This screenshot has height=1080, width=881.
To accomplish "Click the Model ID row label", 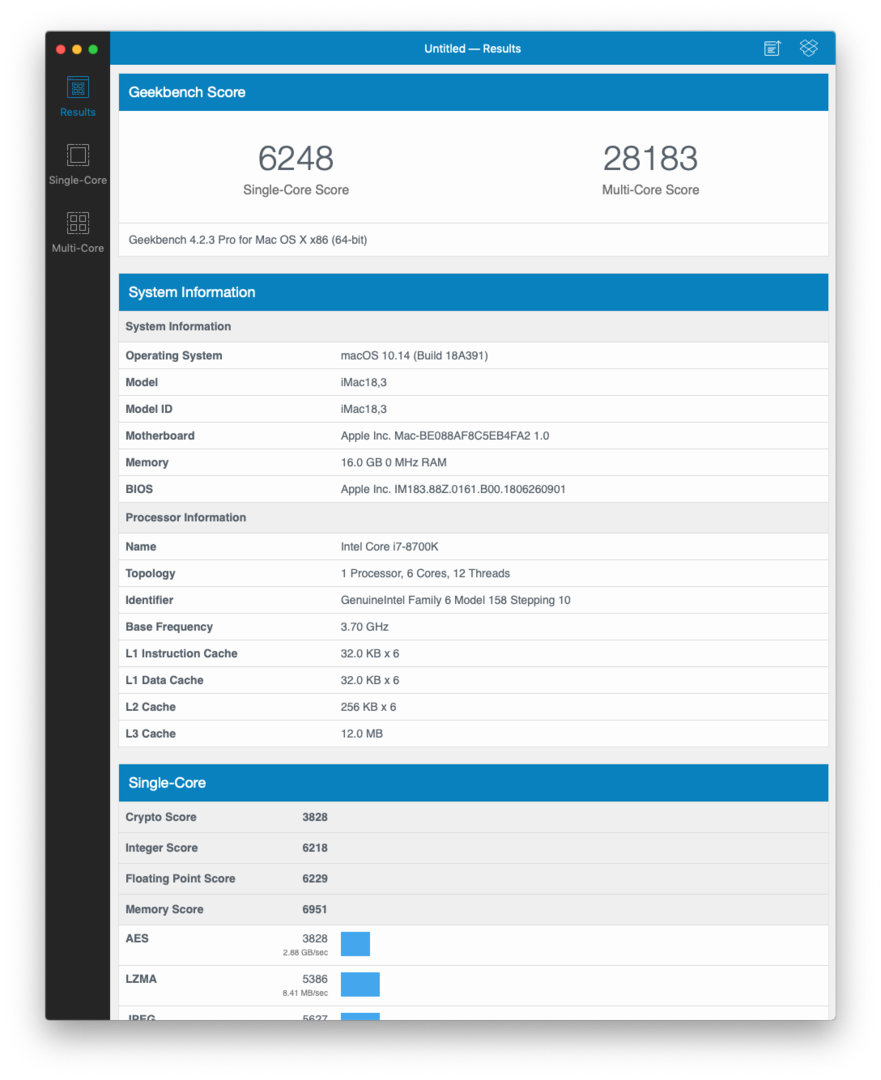I will click(x=149, y=409).
